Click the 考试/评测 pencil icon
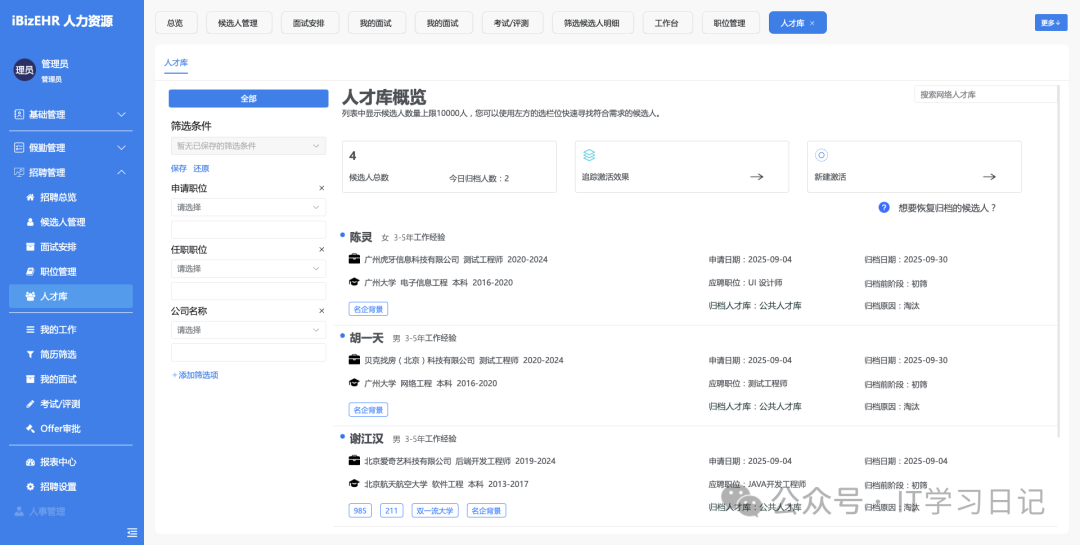 30,404
